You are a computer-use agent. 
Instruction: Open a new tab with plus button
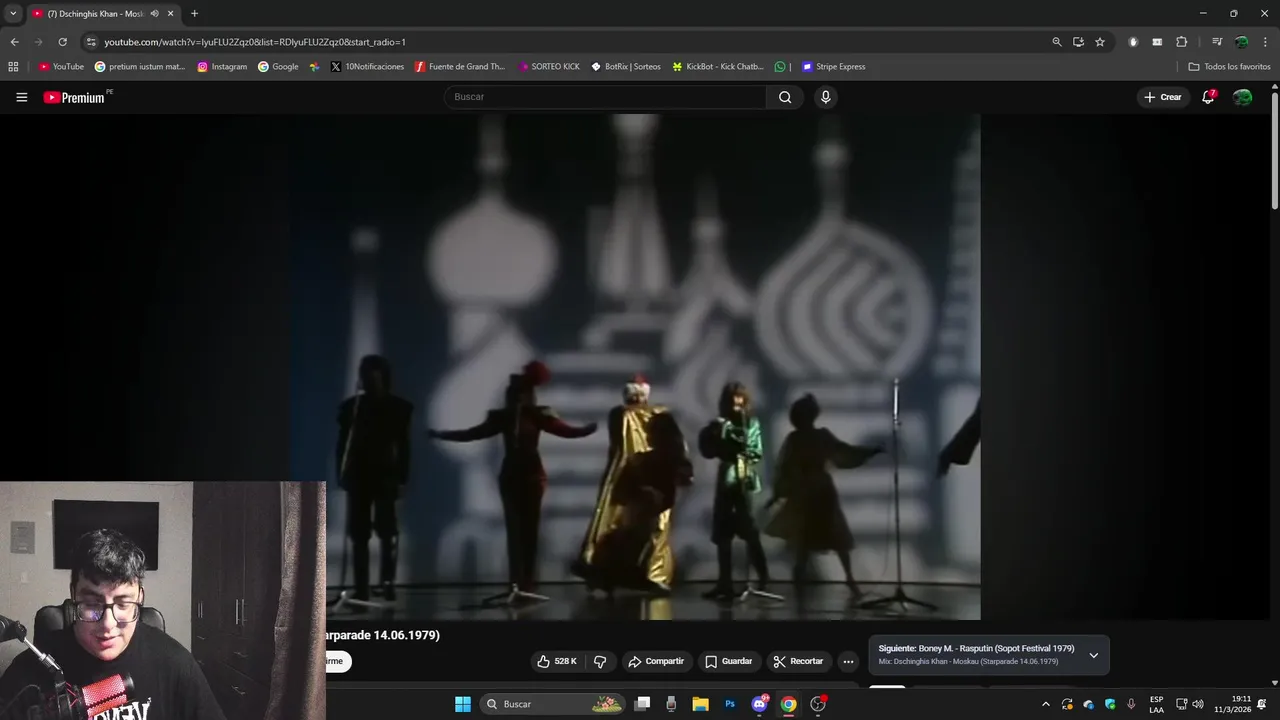194,13
